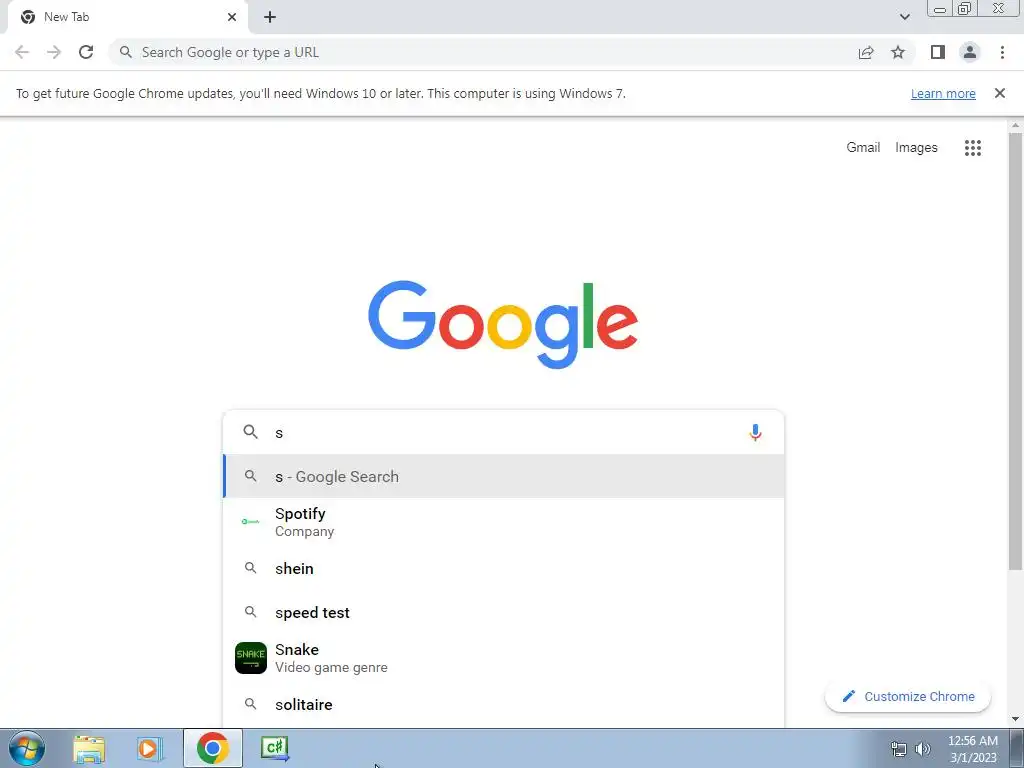Select the New Tab tab
Viewport: 1024px width, 768px height.
pyautogui.click(x=127, y=17)
